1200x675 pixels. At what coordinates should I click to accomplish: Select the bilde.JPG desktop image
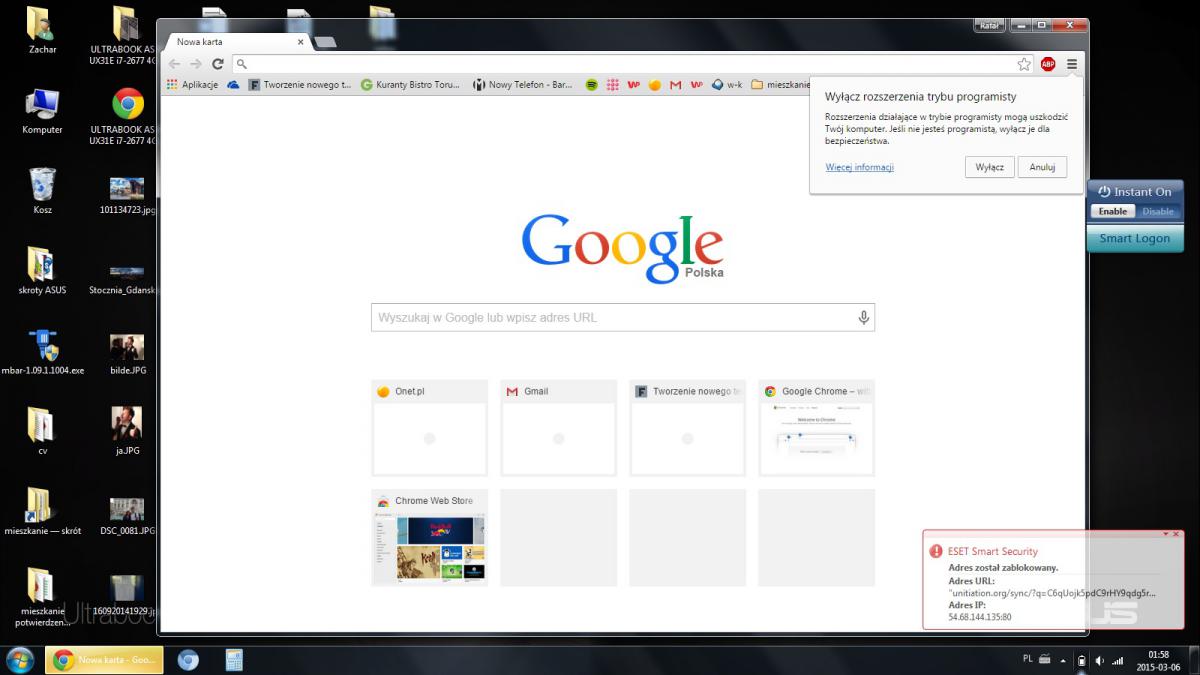click(128, 353)
